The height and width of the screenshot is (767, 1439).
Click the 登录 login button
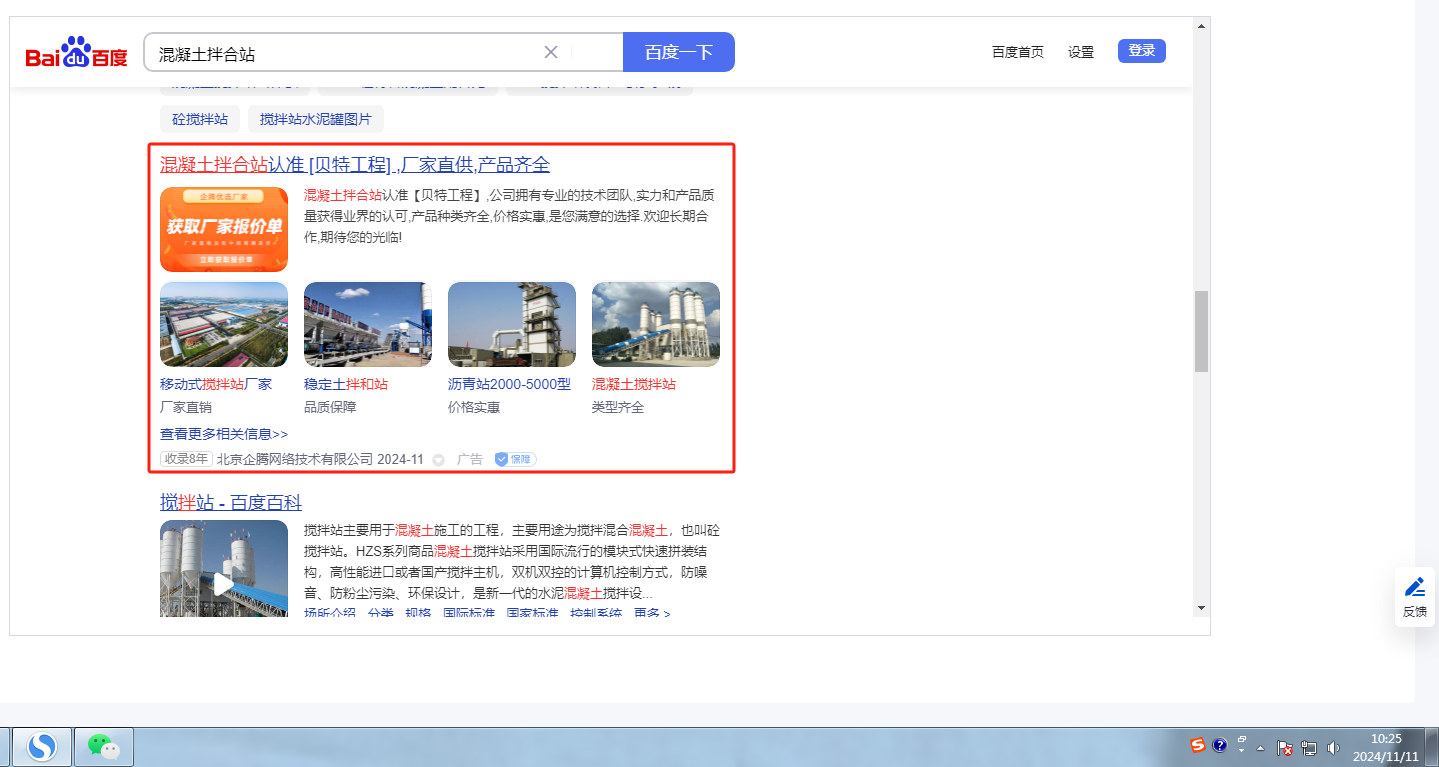(1142, 51)
